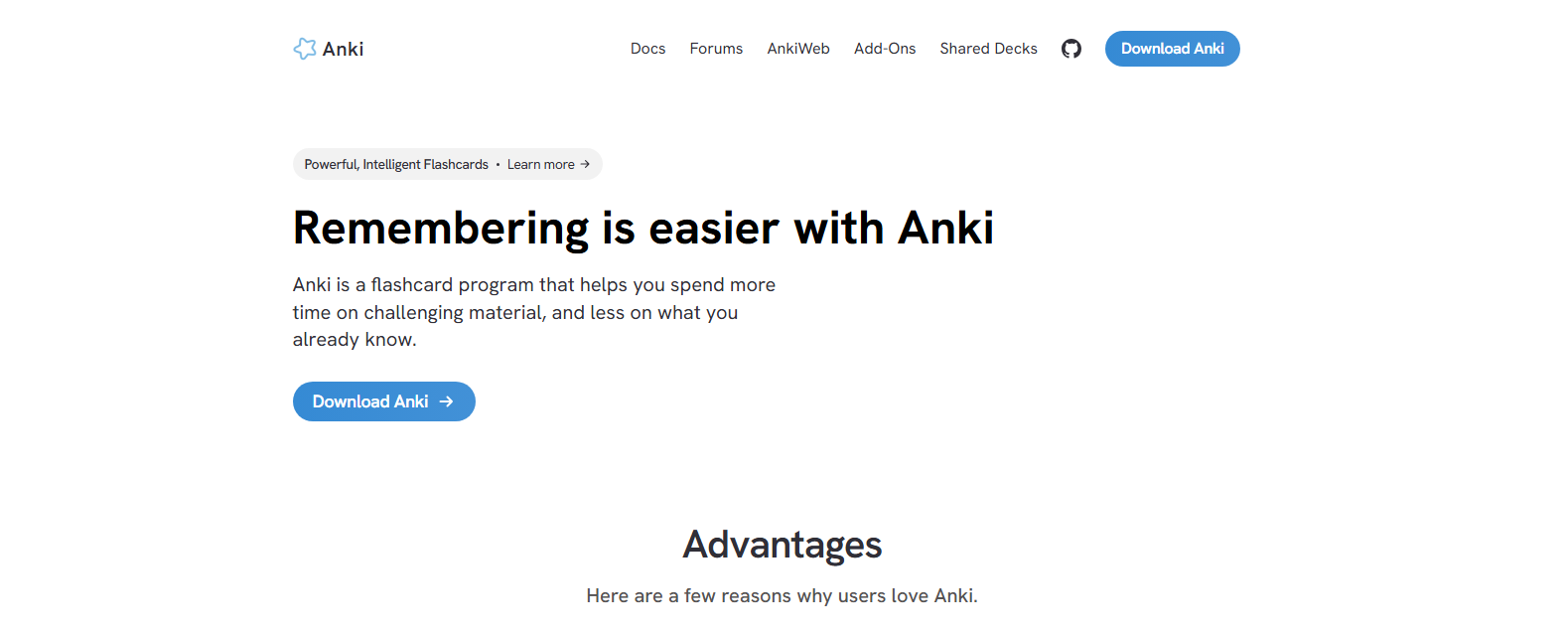Click the Powerful, Intelligent Flashcards badge
Viewport: 1568px width, 637px height.
click(x=394, y=164)
